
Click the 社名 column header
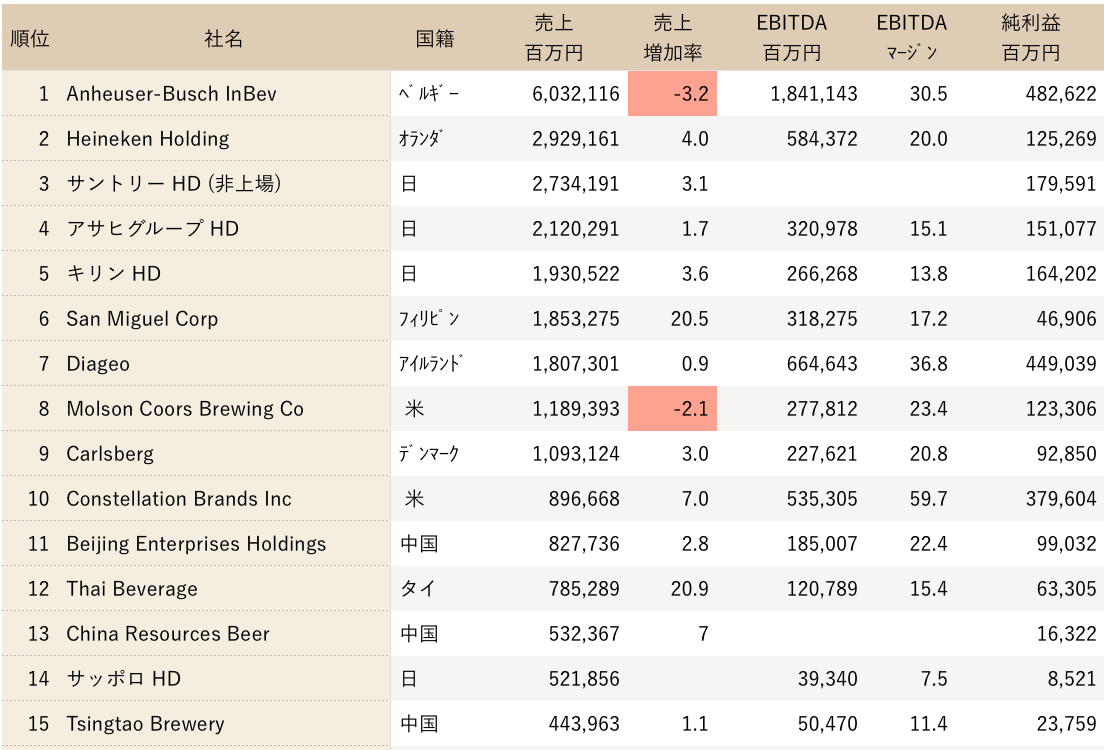coord(224,38)
